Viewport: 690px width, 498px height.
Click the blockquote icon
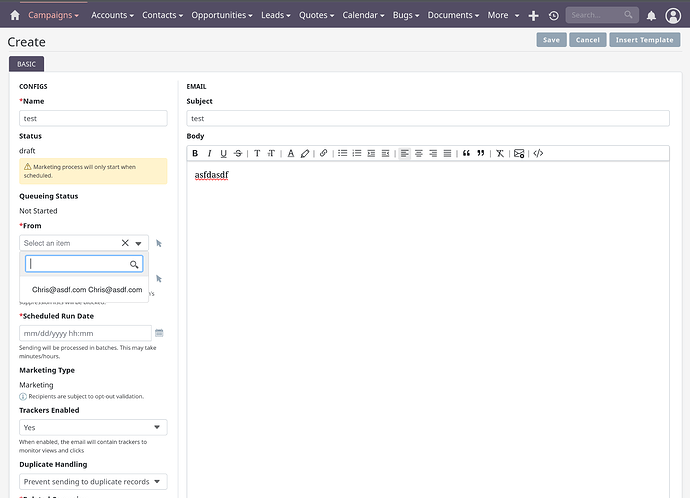click(466, 153)
